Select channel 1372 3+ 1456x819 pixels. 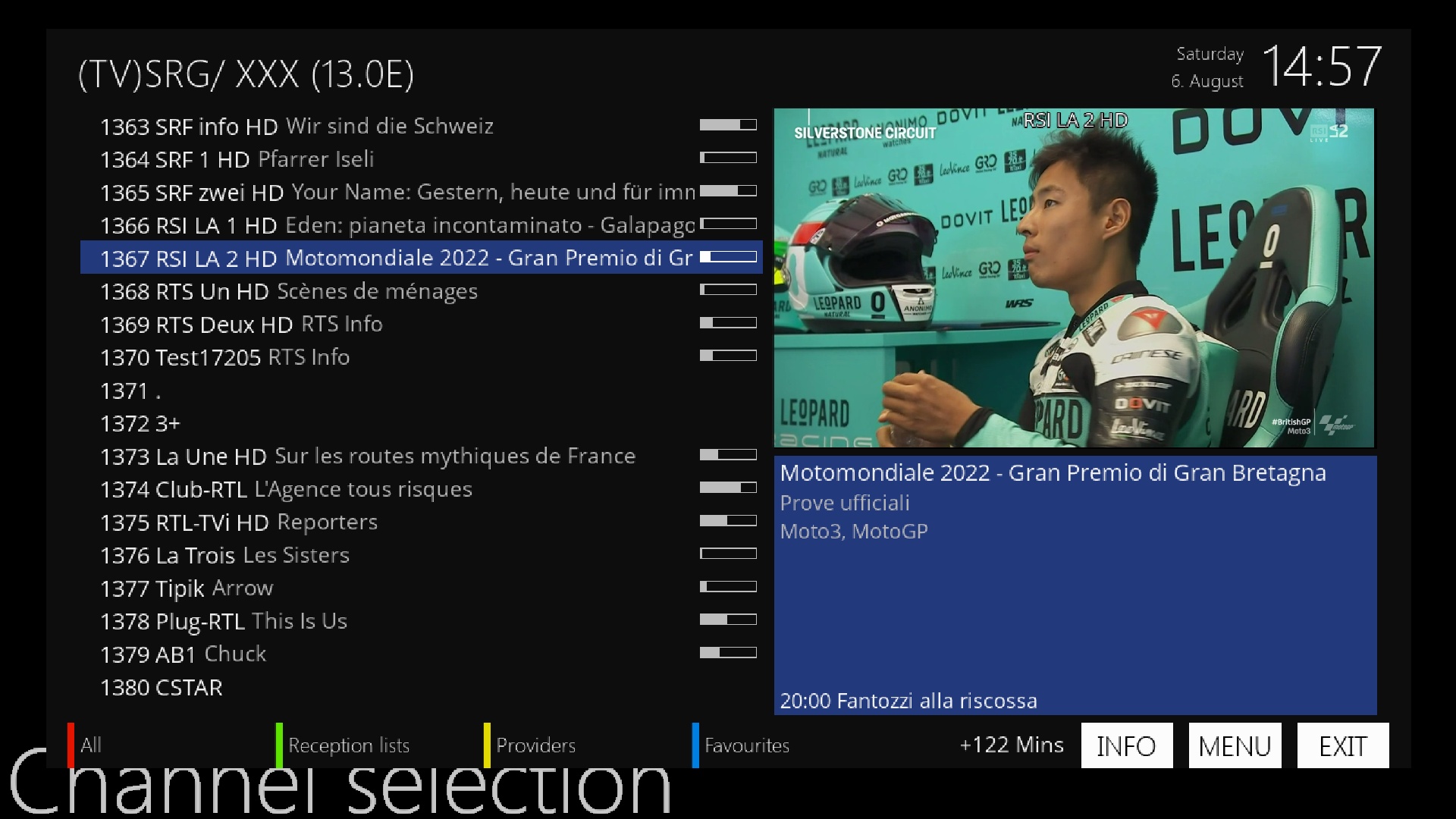421,422
